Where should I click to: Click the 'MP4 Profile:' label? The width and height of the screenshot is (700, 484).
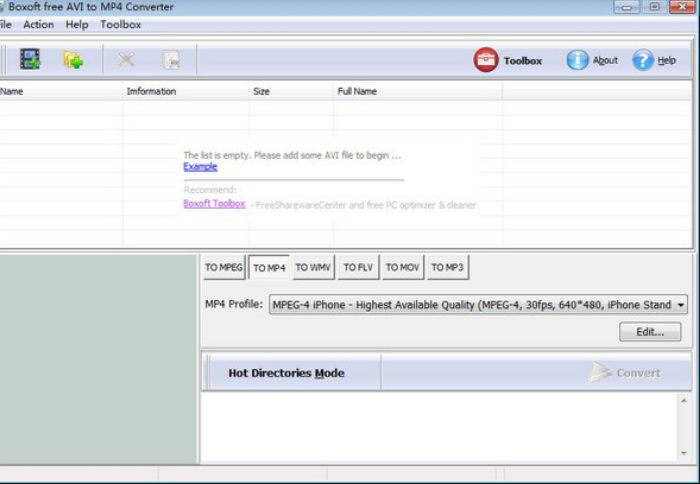point(234,304)
